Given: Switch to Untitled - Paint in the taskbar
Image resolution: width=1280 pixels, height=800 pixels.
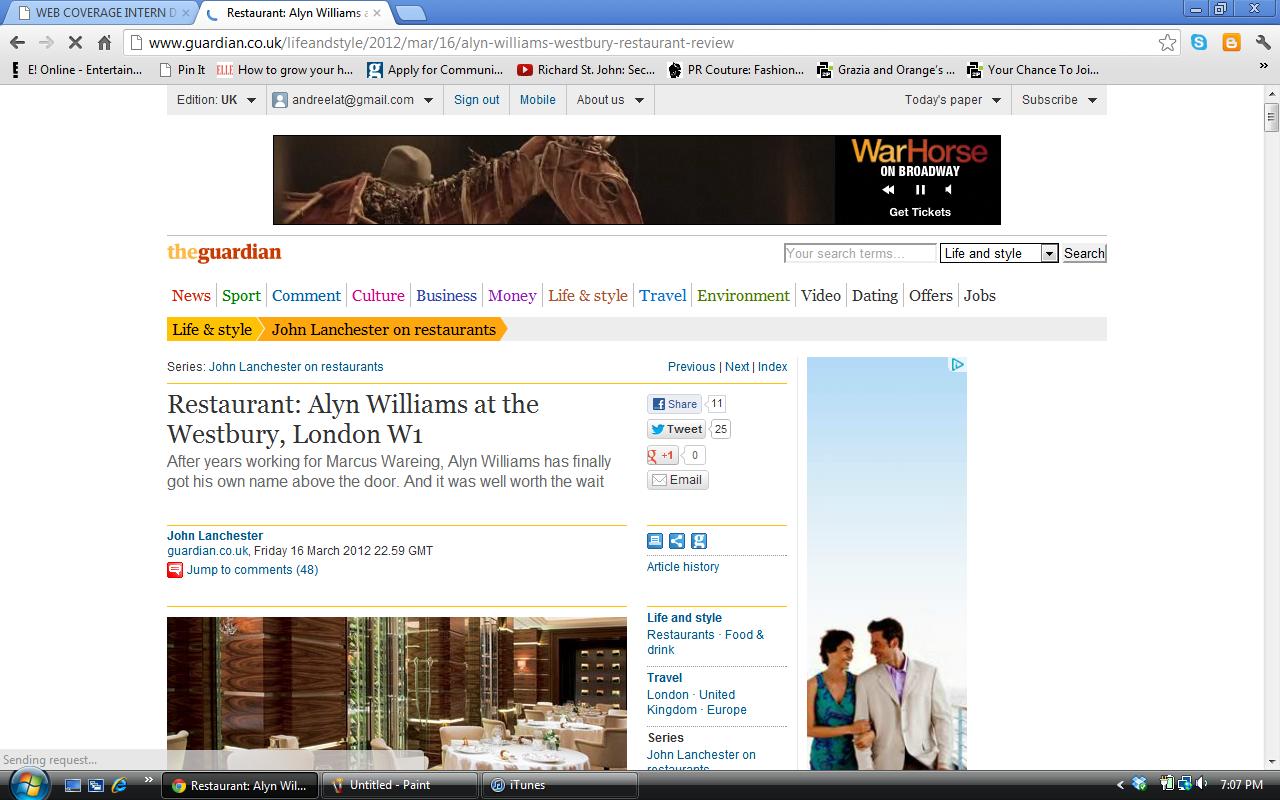Looking at the screenshot, I should click(x=400, y=785).
